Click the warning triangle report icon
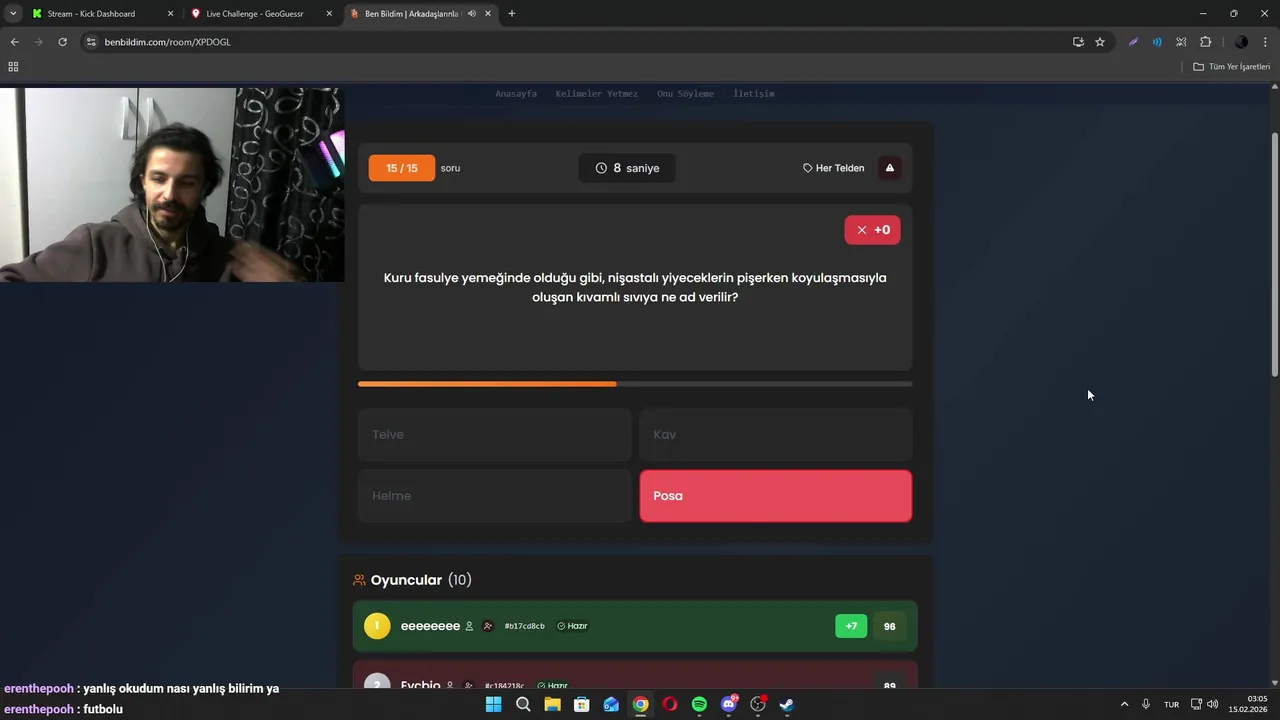Image resolution: width=1280 pixels, height=720 pixels. point(890,168)
